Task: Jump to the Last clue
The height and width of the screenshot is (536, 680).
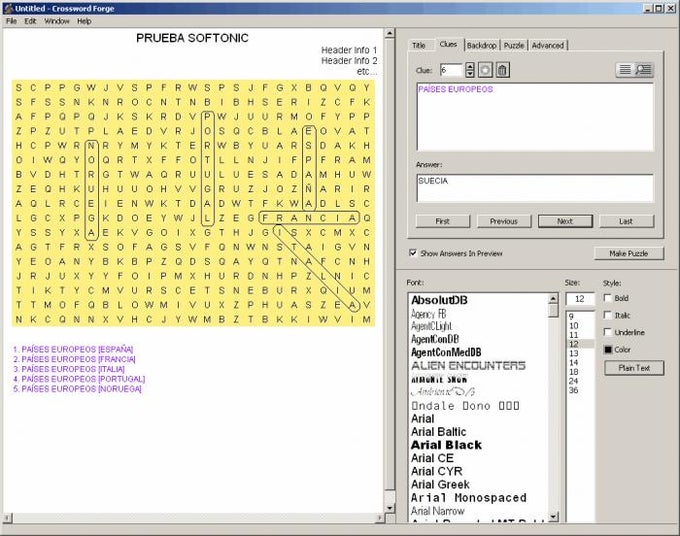Action: (x=626, y=221)
